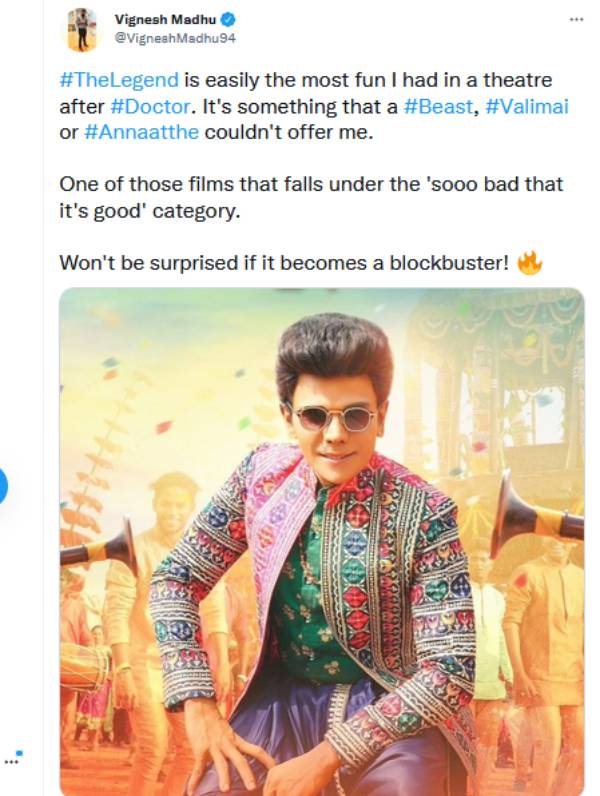Open the tweet's three-dot more options menu
Viewport: 600px width, 796px height.
(575, 20)
